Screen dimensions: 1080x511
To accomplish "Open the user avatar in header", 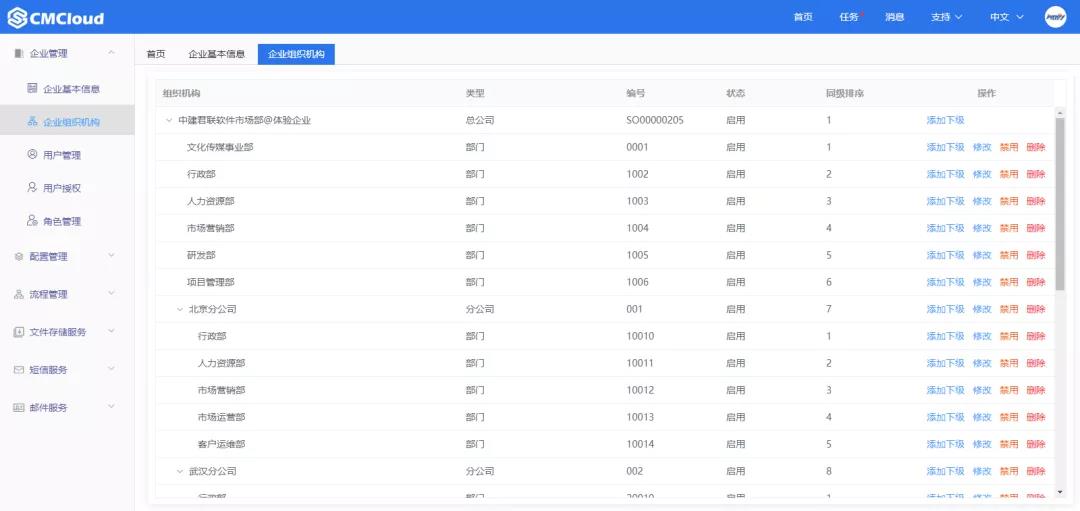I will 1055,17.
